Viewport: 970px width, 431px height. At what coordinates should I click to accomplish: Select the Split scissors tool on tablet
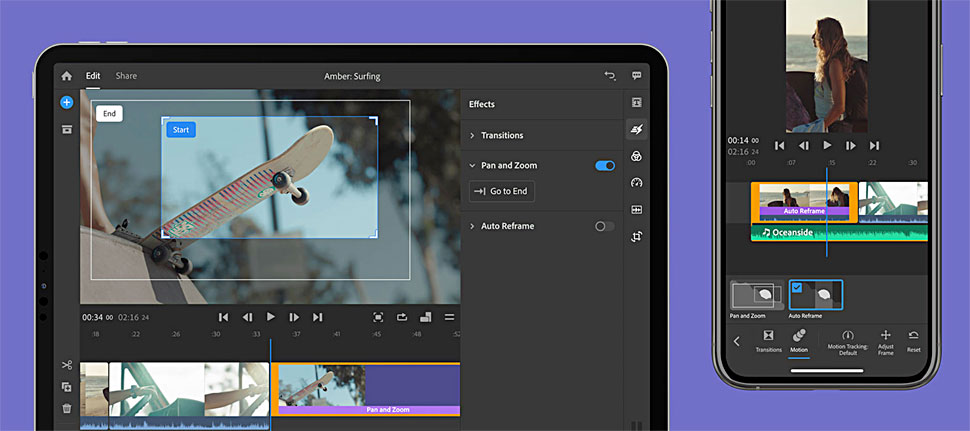pos(66,365)
